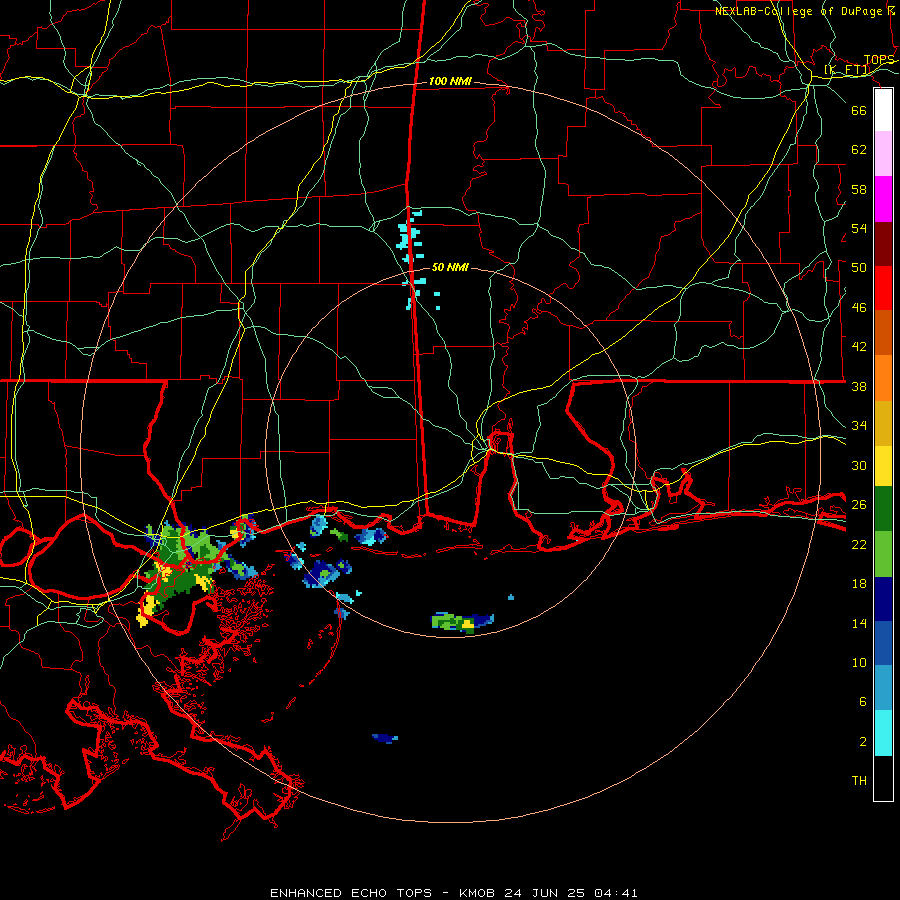The height and width of the screenshot is (900, 900).
Task: Click the "K FT" units label
Action: [847, 70]
